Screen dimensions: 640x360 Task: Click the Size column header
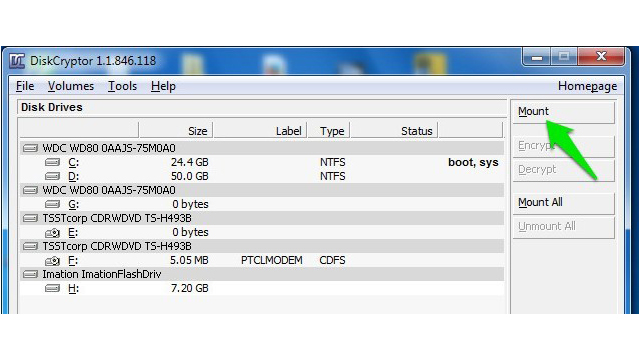click(x=176, y=131)
